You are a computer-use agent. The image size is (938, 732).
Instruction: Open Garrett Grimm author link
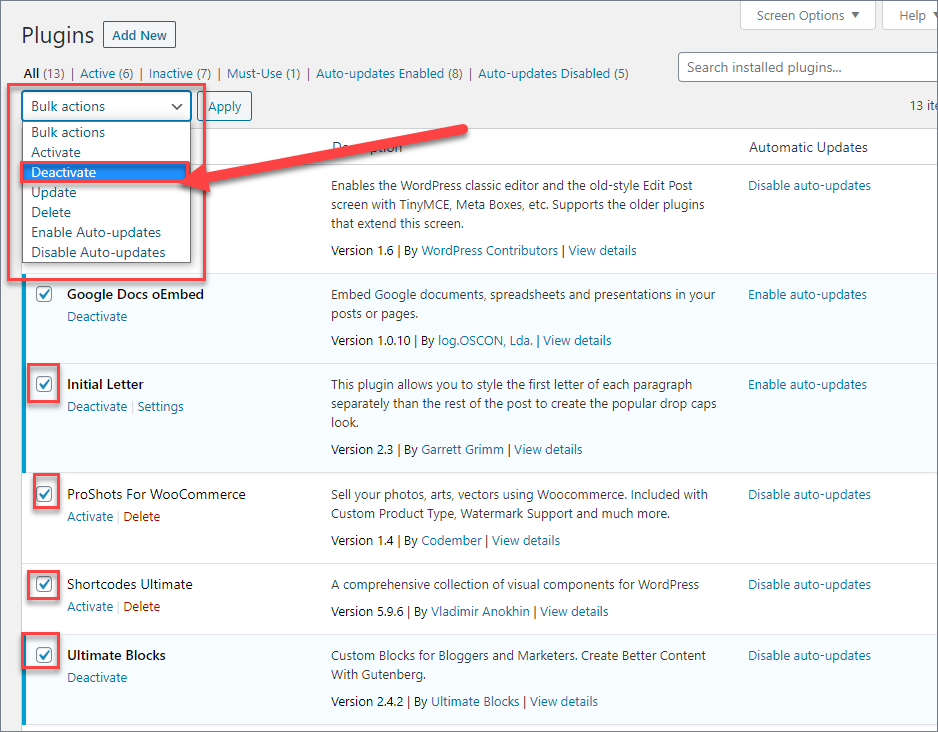point(462,450)
